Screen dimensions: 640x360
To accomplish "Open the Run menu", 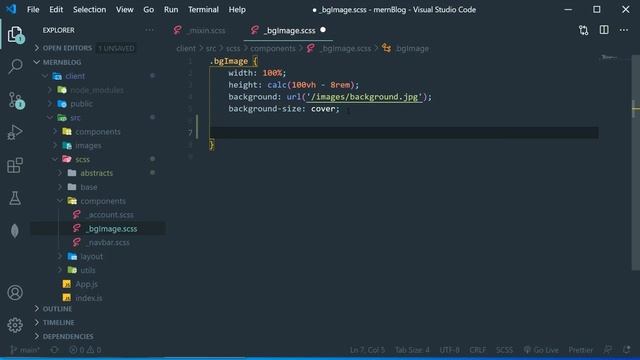I will pyautogui.click(x=171, y=9).
